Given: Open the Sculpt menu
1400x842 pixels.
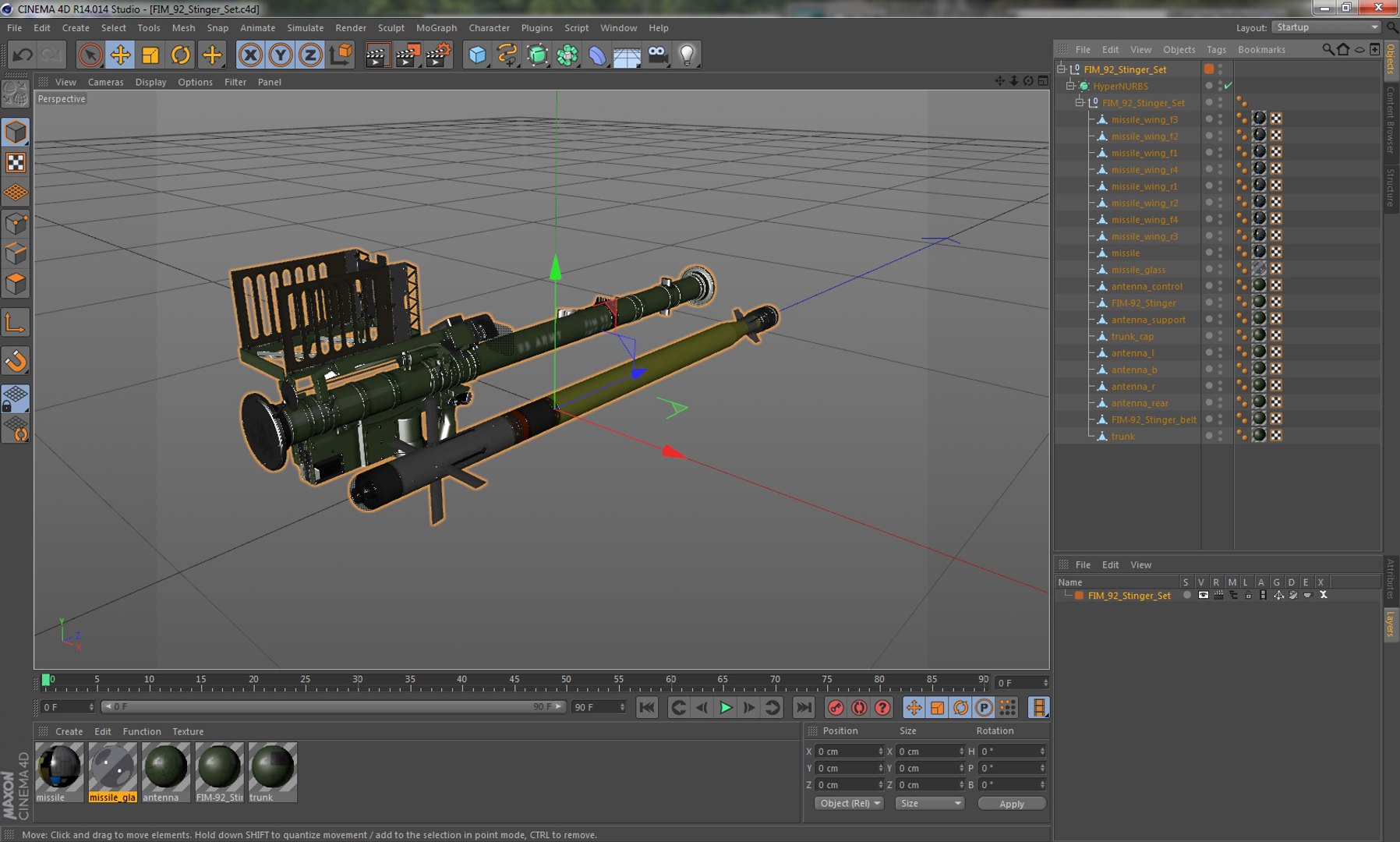Looking at the screenshot, I should coord(391,27).
